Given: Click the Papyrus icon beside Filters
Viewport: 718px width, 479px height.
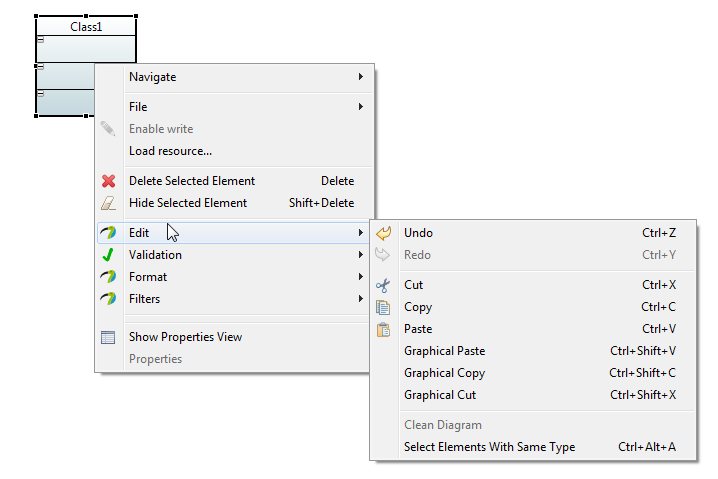Looking at the screenshot, I should pos(108,299).
